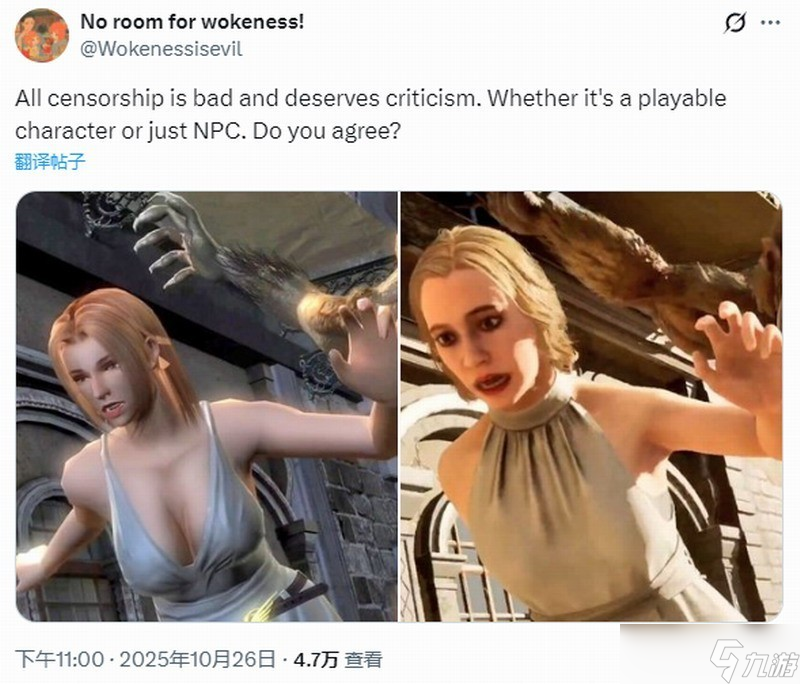
Task: Click the tweet text about censorship
Action: pyautogui.click(x=370, y=115)
